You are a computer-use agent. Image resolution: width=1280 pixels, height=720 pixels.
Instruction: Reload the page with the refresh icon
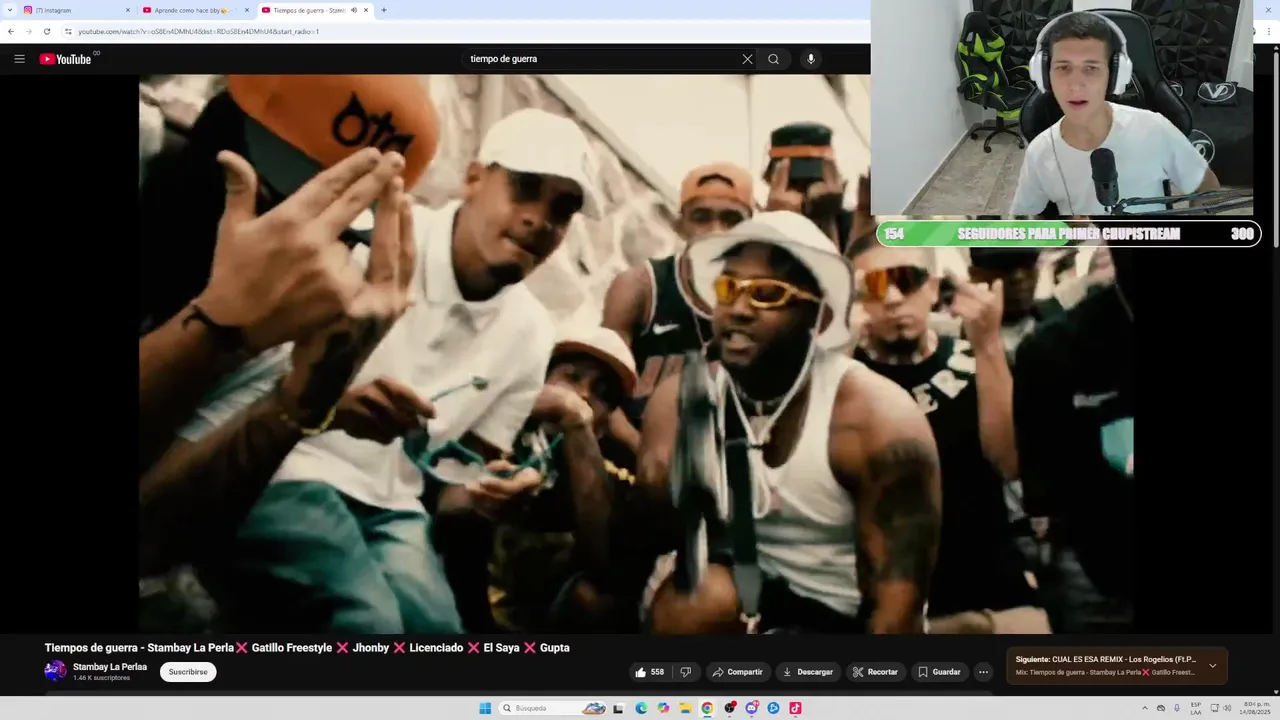(x=47, y=31)
